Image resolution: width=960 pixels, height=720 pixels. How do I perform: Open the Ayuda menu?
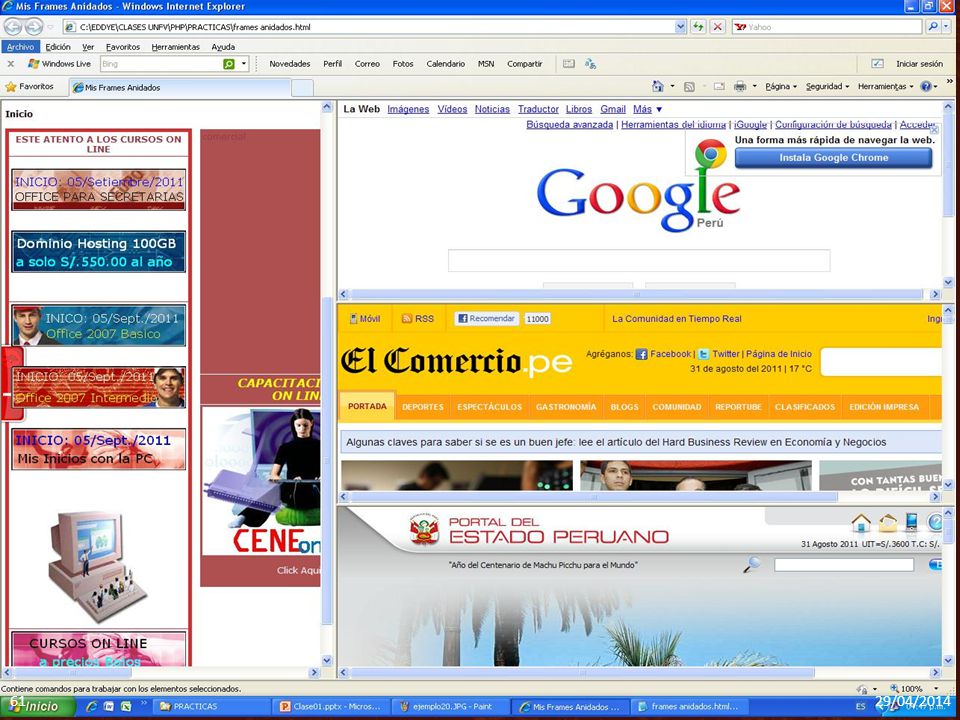point(223,47)
